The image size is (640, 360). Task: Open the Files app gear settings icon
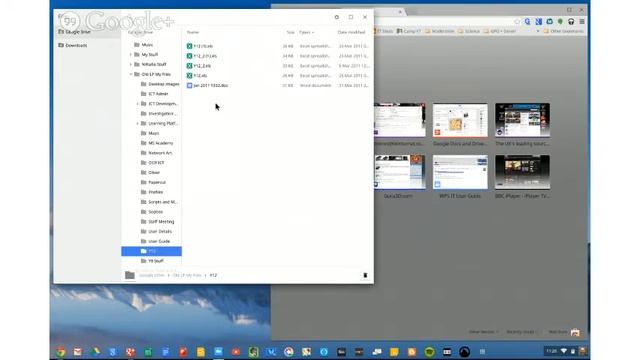[337, 17]
